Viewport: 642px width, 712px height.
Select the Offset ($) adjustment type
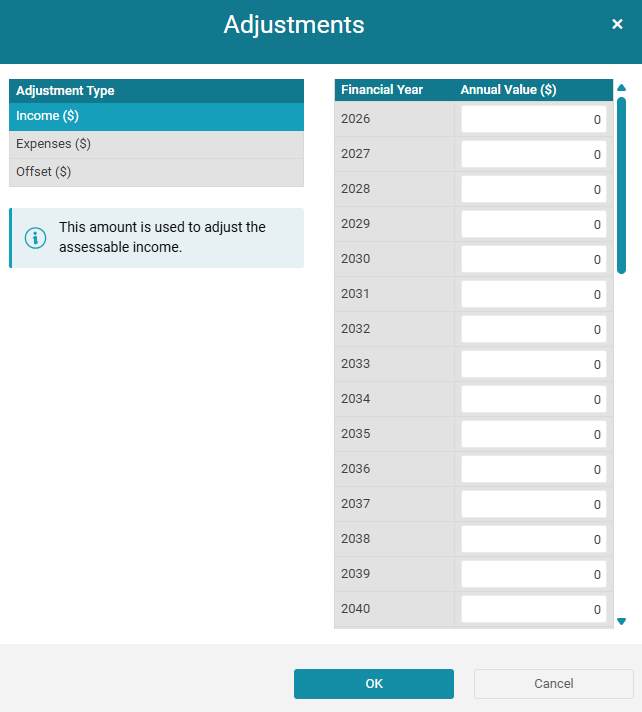click(156, 172)
